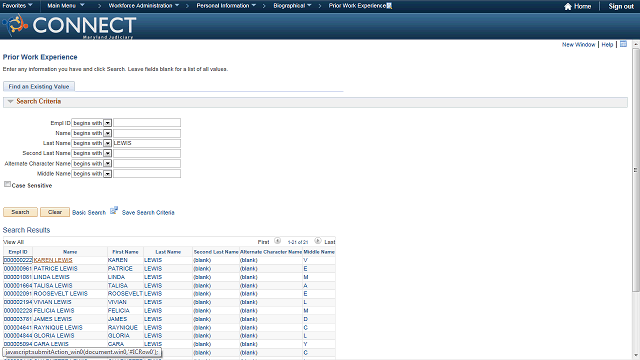This screenshot has width=640, height=360.
Task: Open Name operator dropdown
Action: (x=107, y=133)
